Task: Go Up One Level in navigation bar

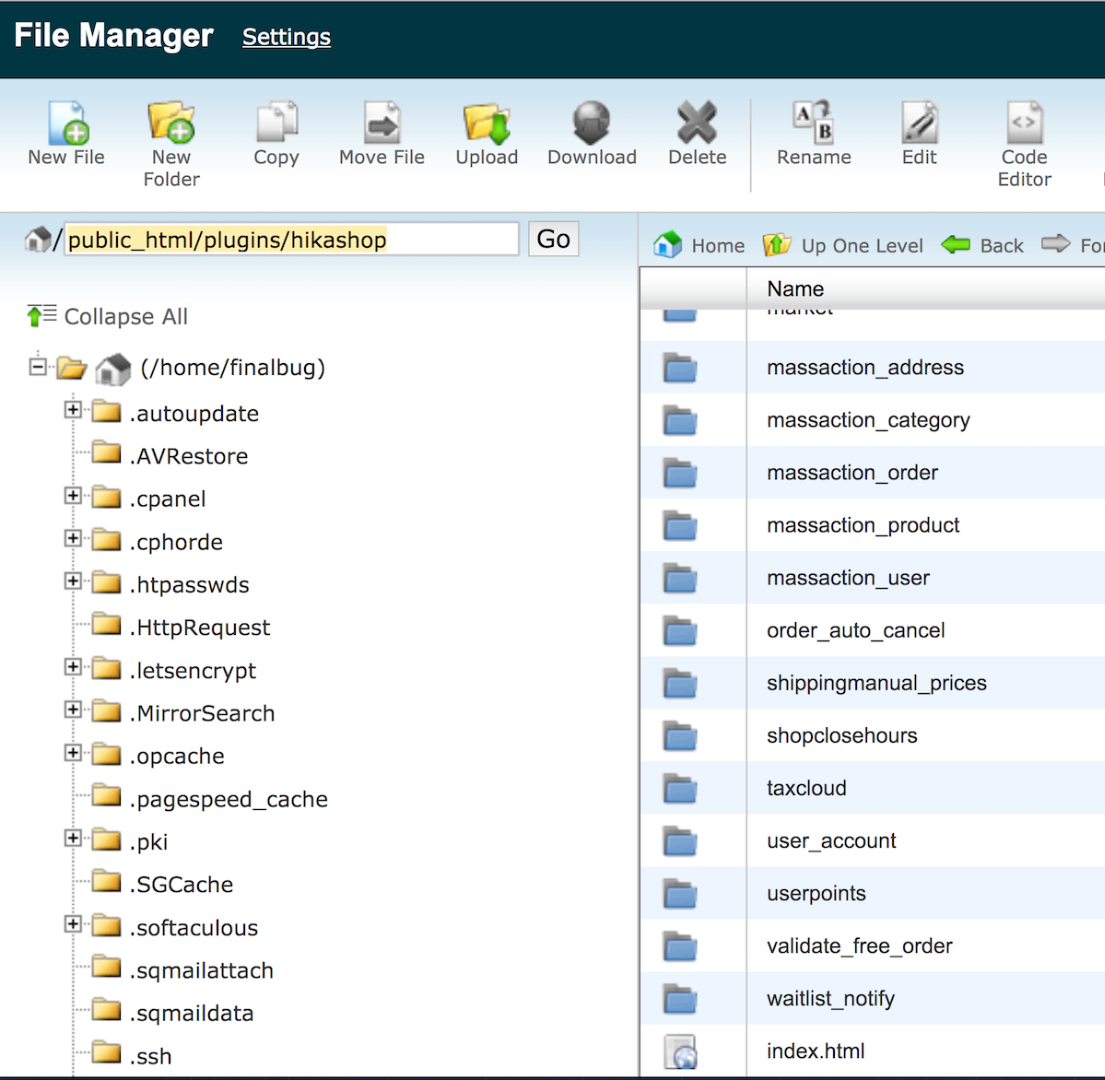Action: point(844,245)
